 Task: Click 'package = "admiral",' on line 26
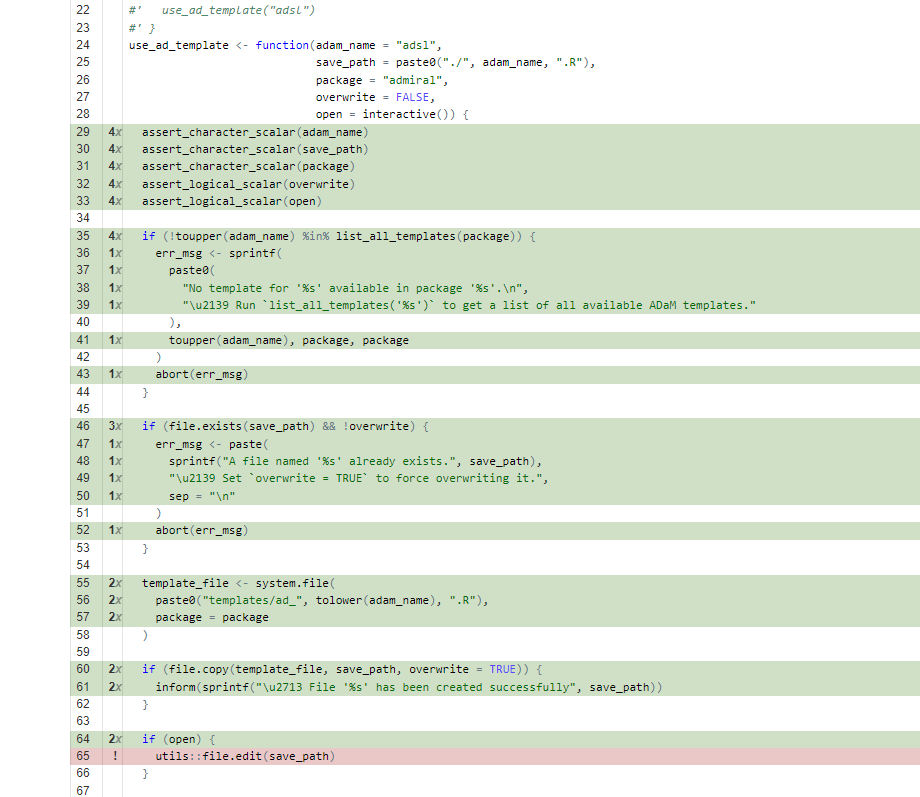tap(382, 80)
